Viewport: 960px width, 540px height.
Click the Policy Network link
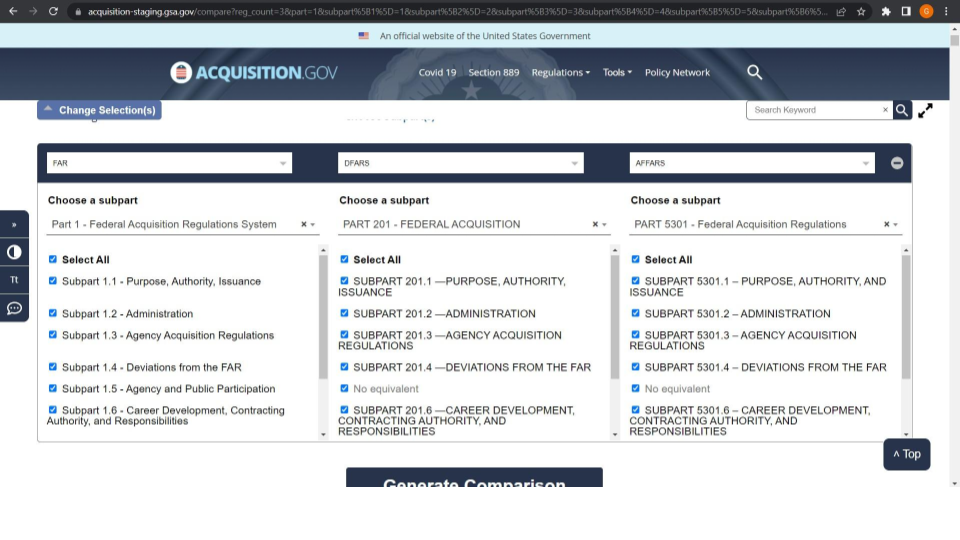677,73
